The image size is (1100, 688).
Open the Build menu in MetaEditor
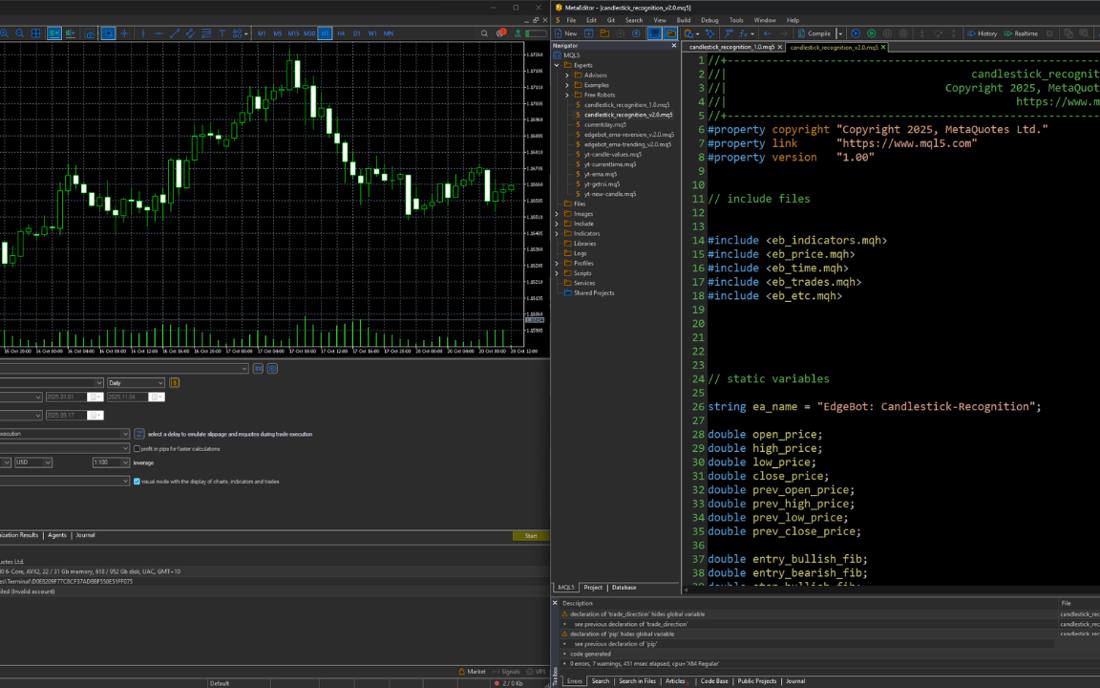[683, 20]
